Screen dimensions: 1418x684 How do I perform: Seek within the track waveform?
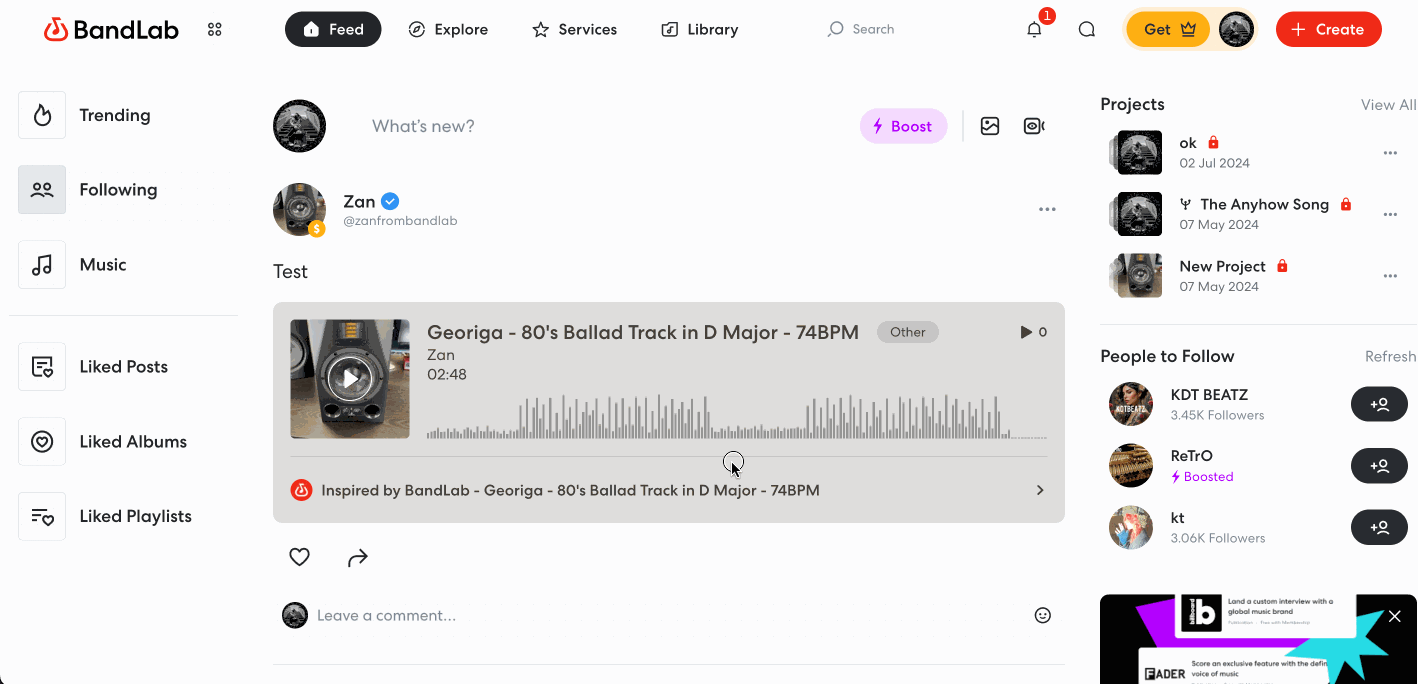pos(736,417)
